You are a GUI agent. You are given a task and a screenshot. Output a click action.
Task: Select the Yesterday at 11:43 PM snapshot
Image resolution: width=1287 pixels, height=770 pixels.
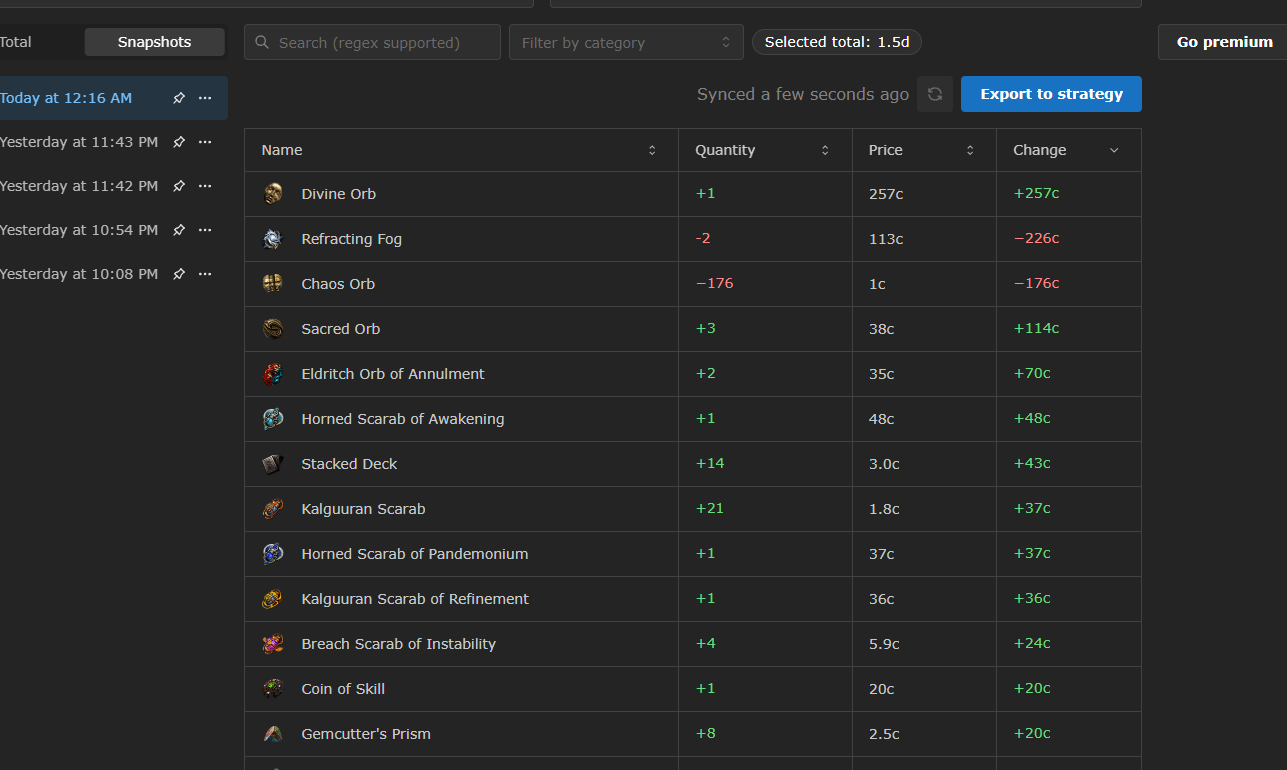click(79, 142)
